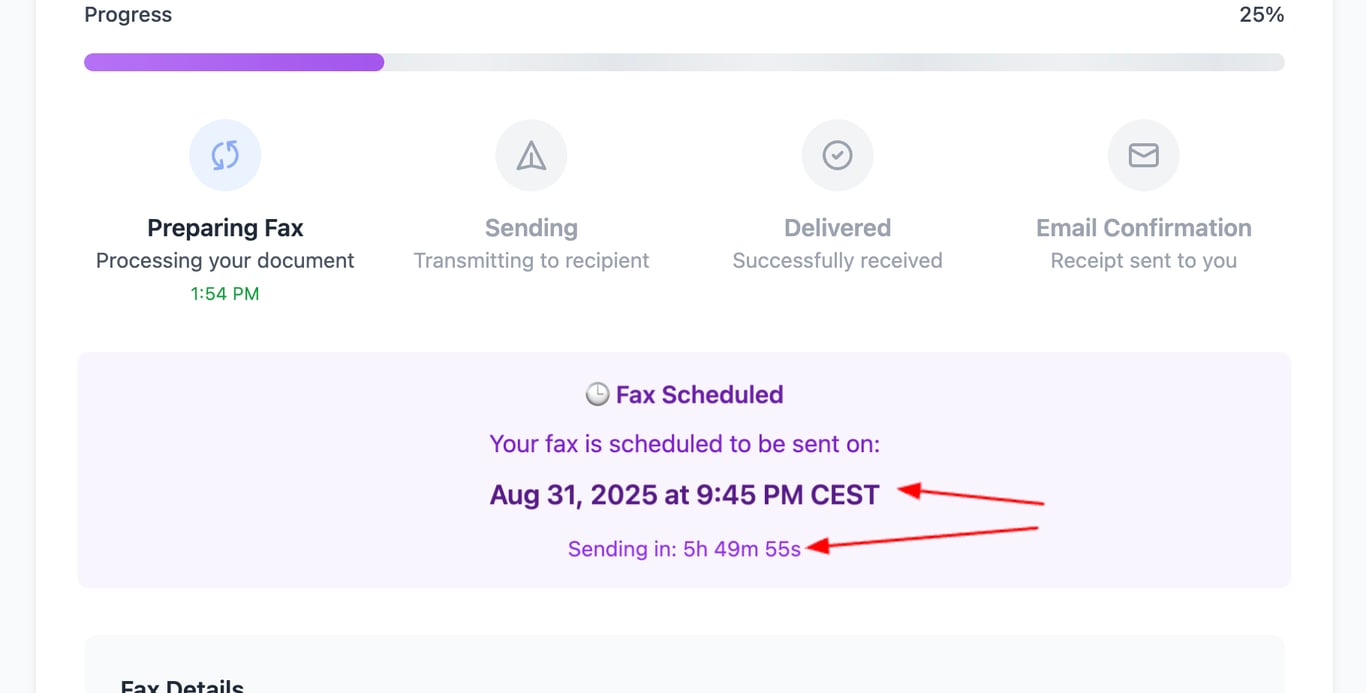Viewport: 1366px width, 693px height.
Task: Click the Fax Details section heading
Action: coord(182,687)
